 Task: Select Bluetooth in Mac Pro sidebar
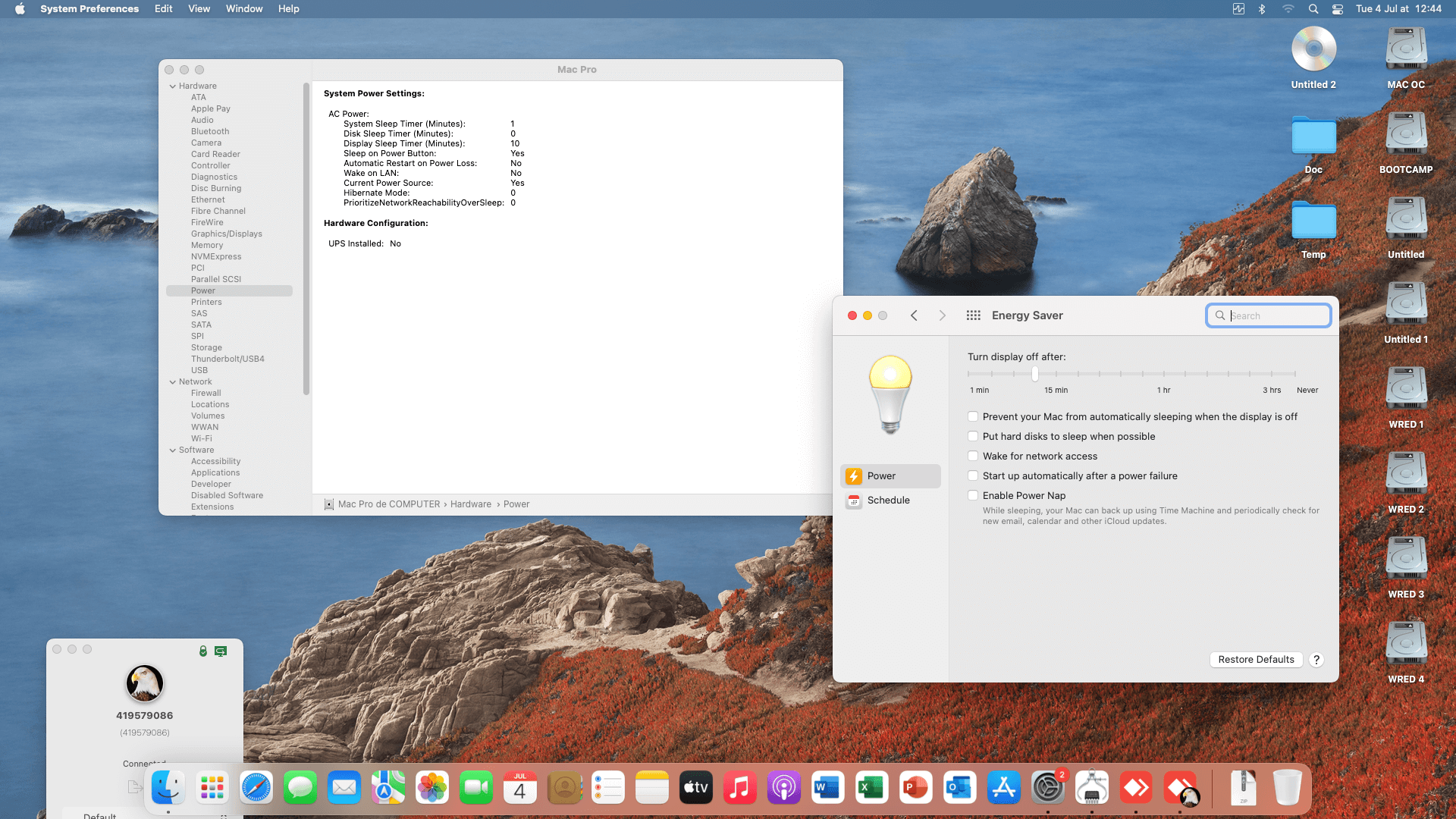210,132
